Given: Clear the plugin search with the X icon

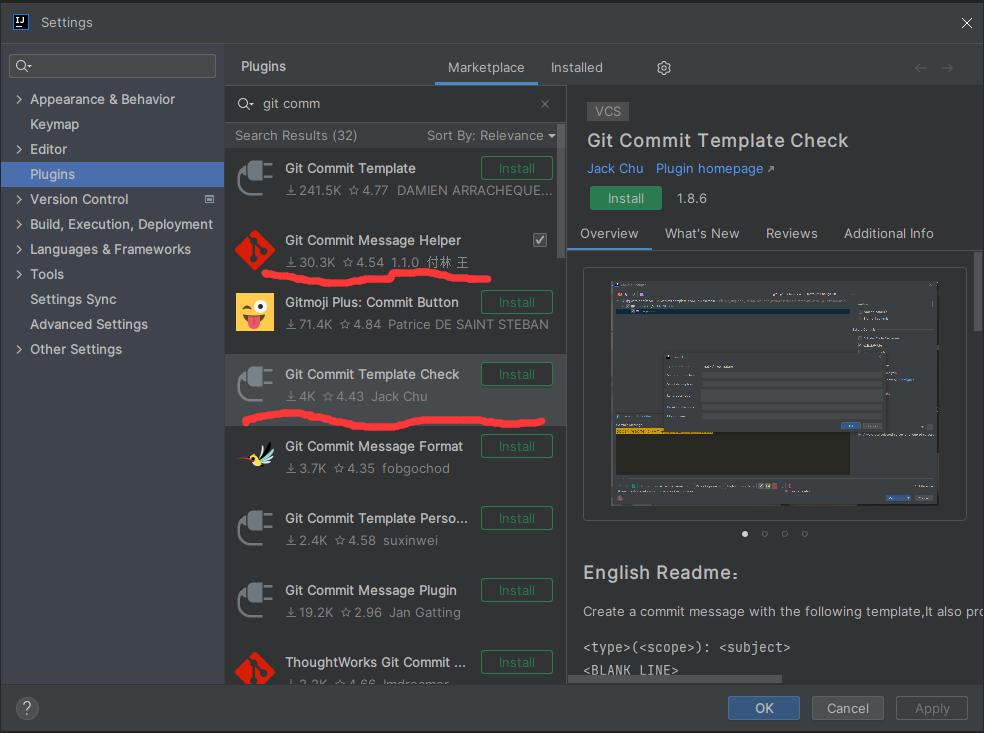Looking at the screenshot, I should (545, 104).
